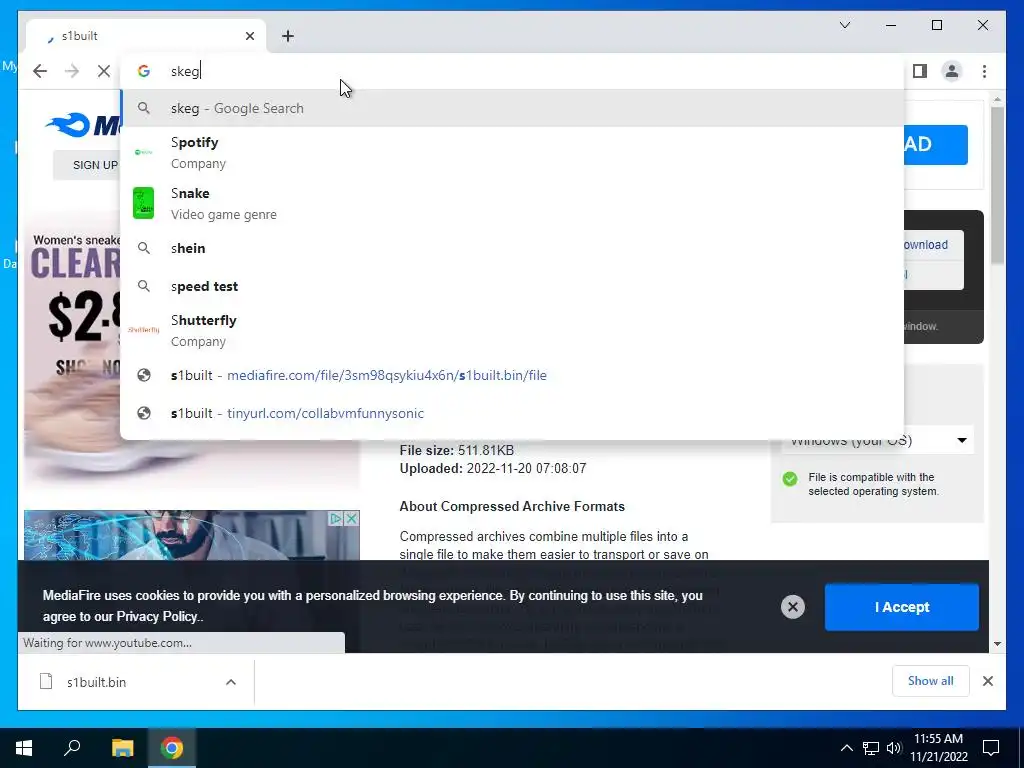Close the downloads bar
Image resolution: width=1024 pixels, height=768 pixels.
pos(988,681)
